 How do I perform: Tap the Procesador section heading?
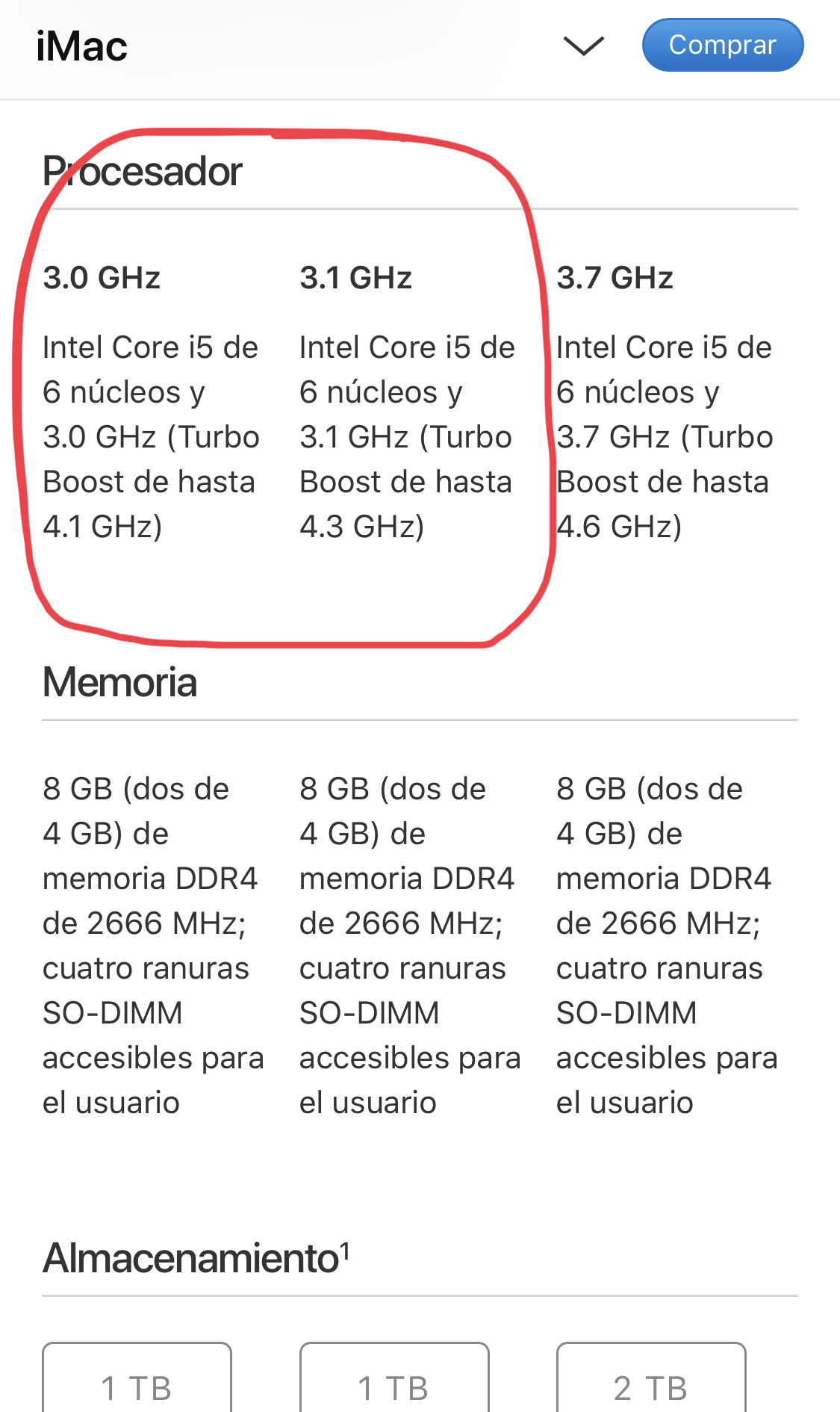pos(142,172)
